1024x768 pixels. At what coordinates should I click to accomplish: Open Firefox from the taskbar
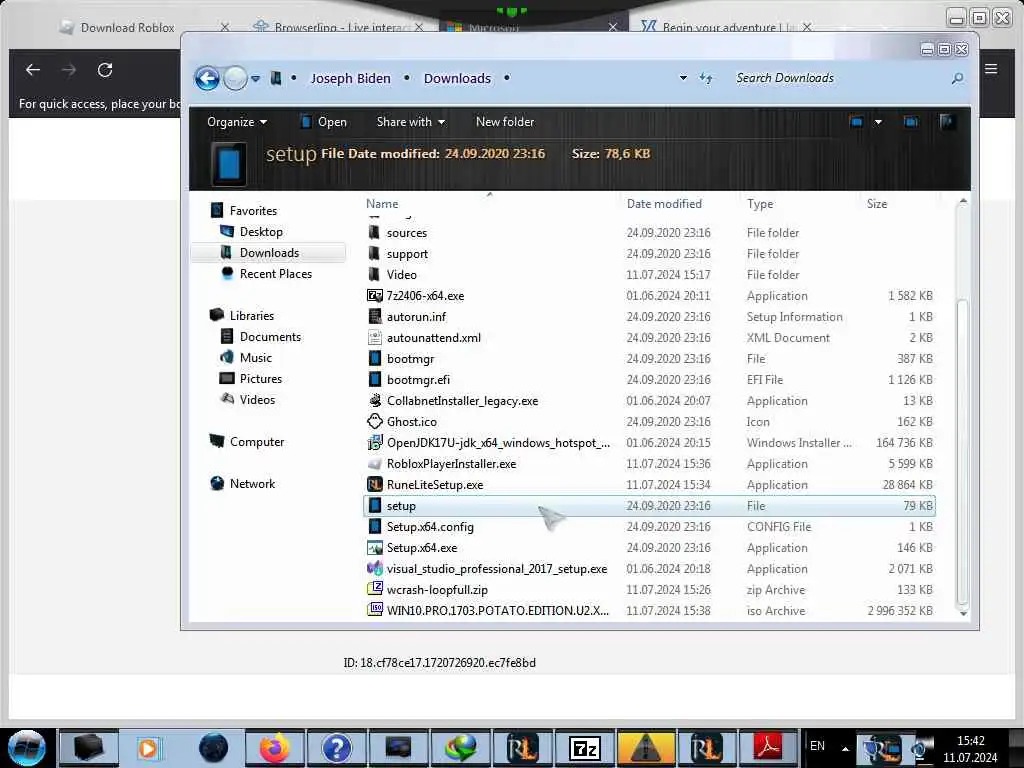275,748
